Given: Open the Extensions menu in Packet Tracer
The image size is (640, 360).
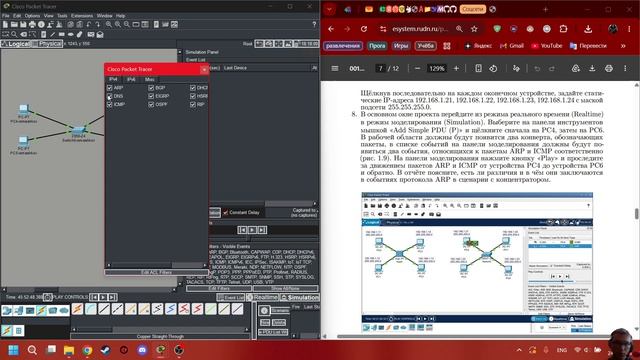Looking at the screenshot, I should [82, 16].
